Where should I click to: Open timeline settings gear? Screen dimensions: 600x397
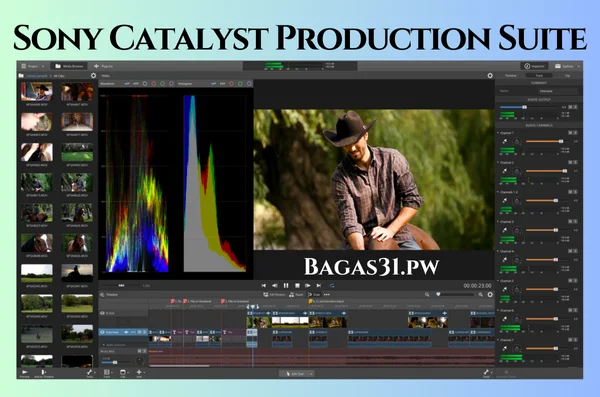pos(490,295)
